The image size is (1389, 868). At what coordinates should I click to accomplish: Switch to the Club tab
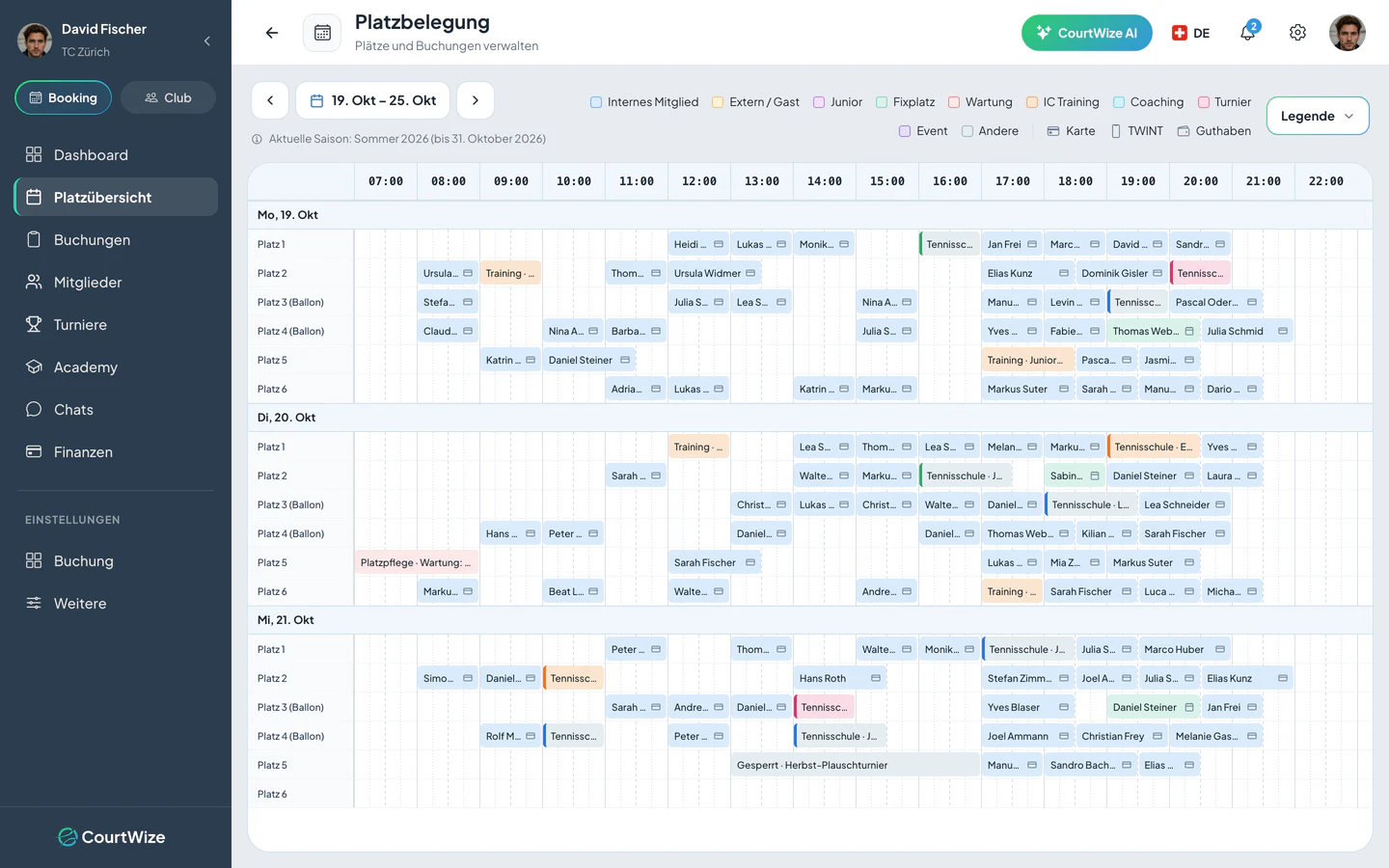point(168,97)
